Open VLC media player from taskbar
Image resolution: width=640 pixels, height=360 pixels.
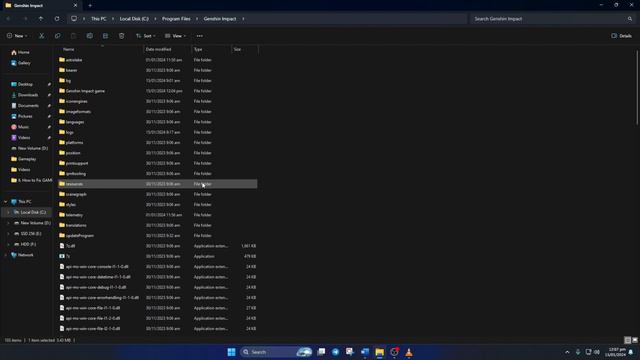click(409, 352)
